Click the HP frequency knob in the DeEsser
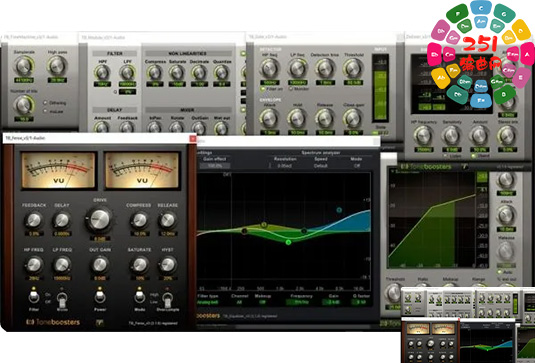This screenshot has width=535, height=363. [423, 135]
